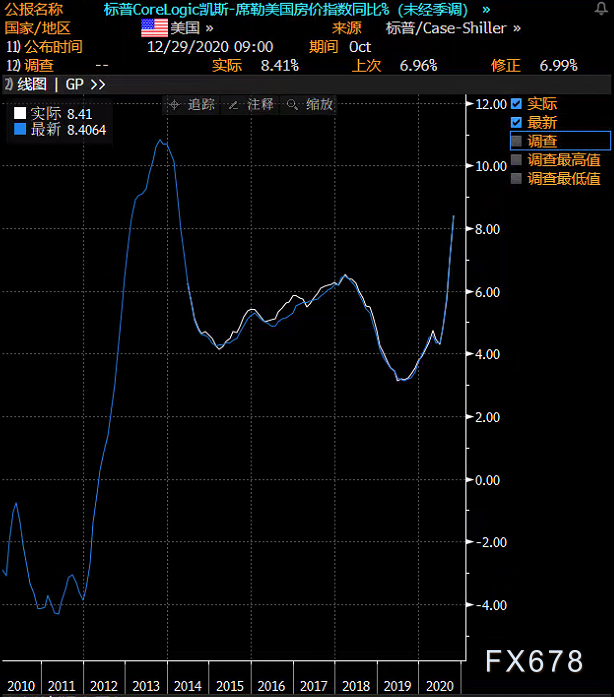
Task: Click the release date 12/29/2020 09:00
Action: click(210, 47)
